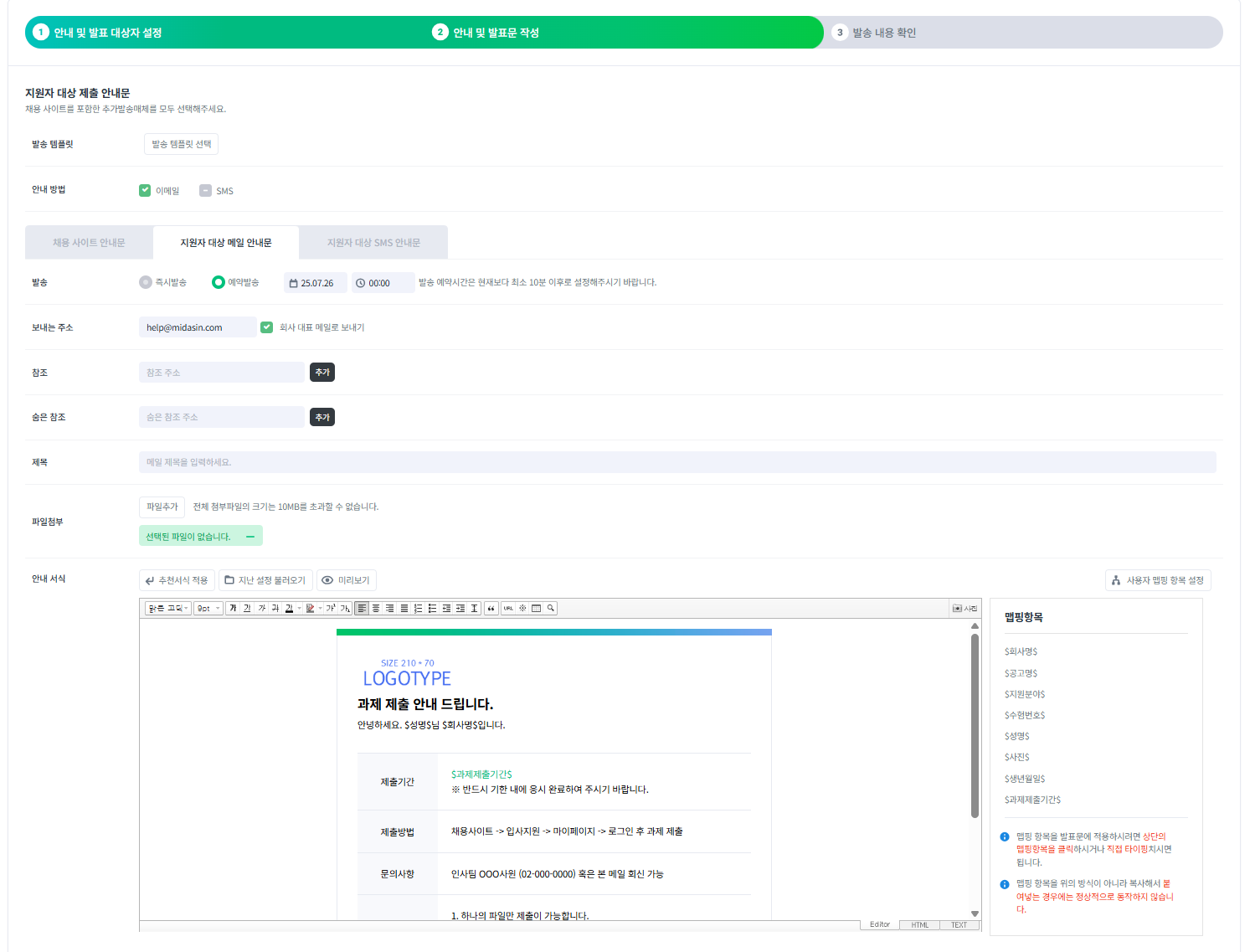Open the font color picker dropdown arrow
Image resolution: width=1250 pixels, height=952 pixels.
click(299, 609)
